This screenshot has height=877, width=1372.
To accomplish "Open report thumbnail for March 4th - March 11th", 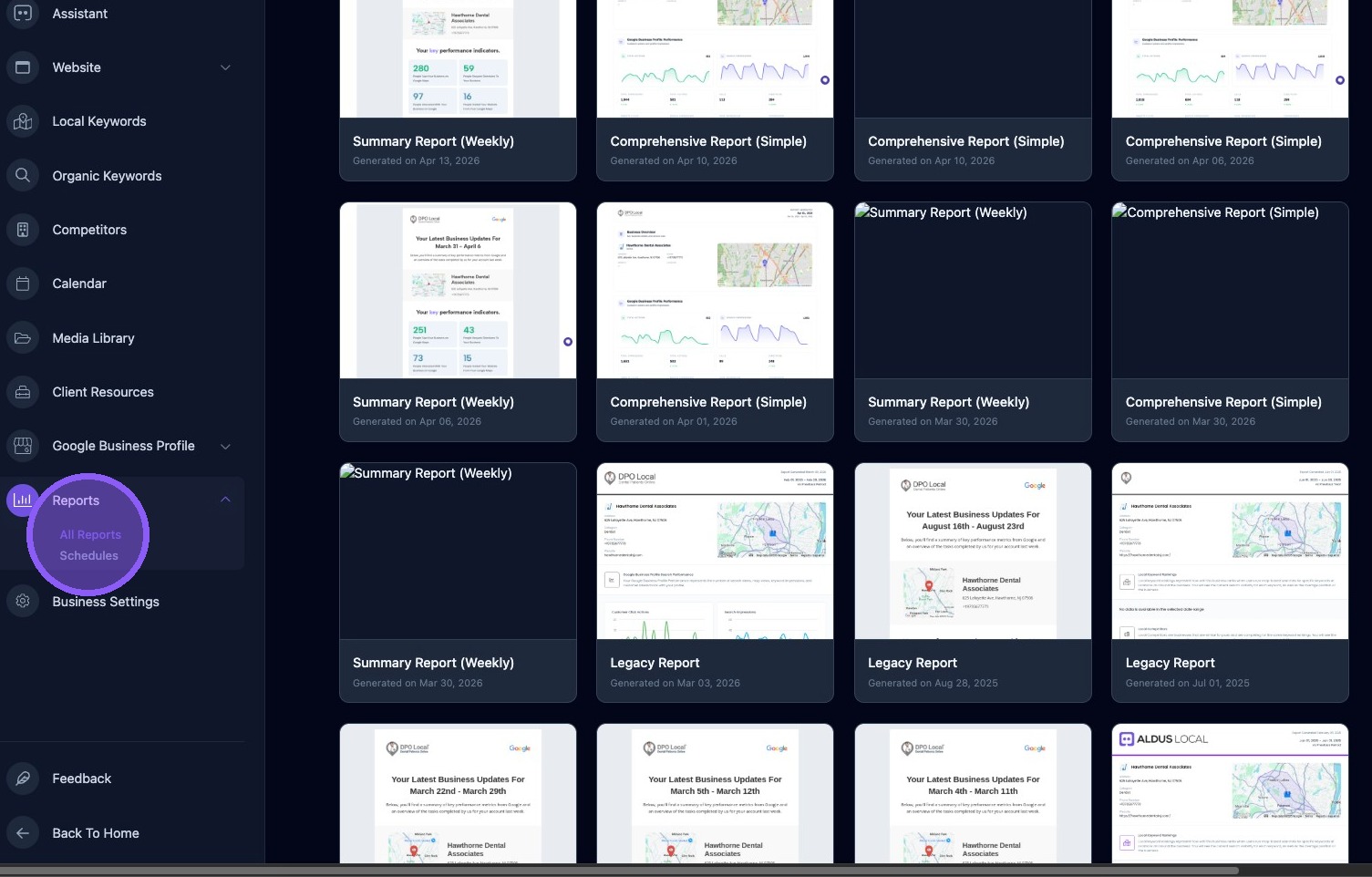I will (x=973, y=794).
